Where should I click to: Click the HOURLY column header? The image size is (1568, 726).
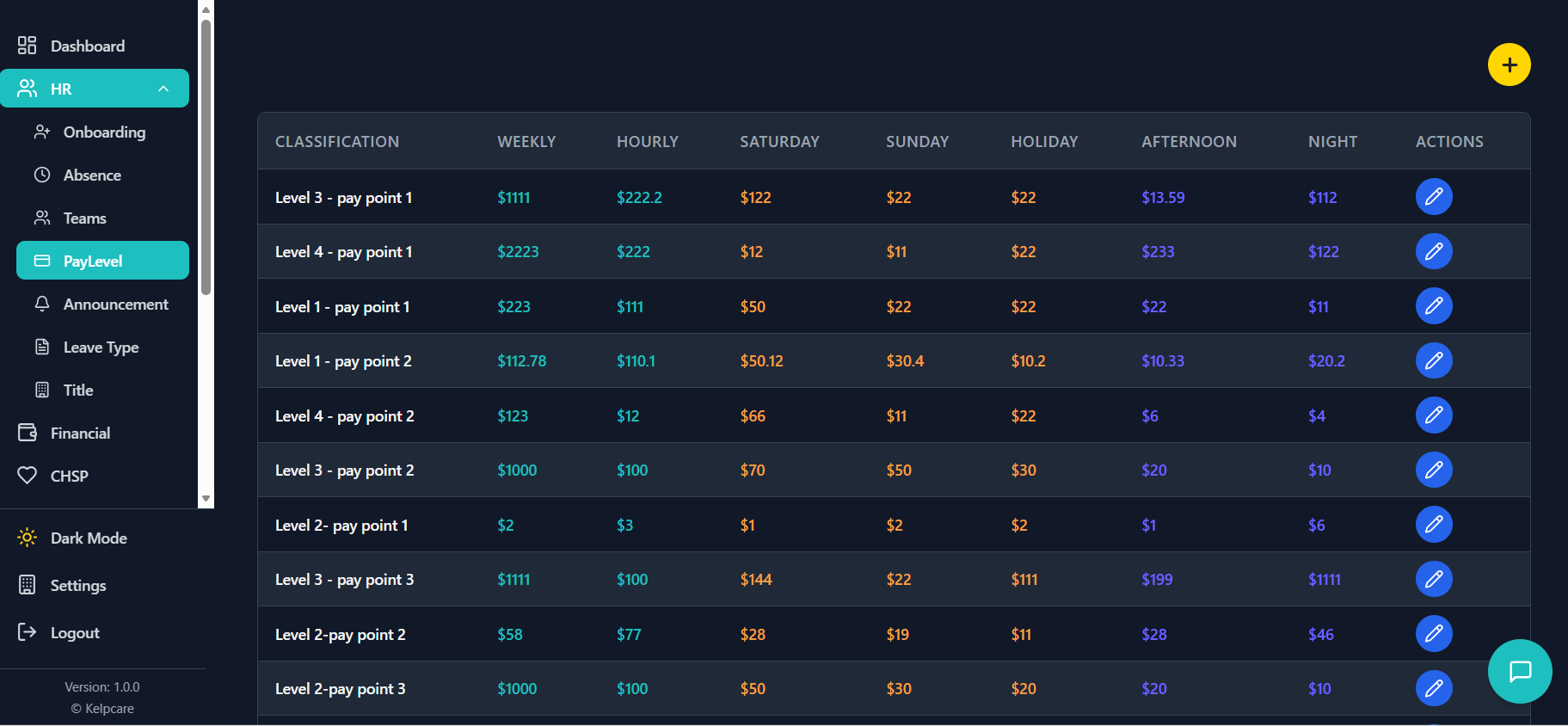[648, 142]
